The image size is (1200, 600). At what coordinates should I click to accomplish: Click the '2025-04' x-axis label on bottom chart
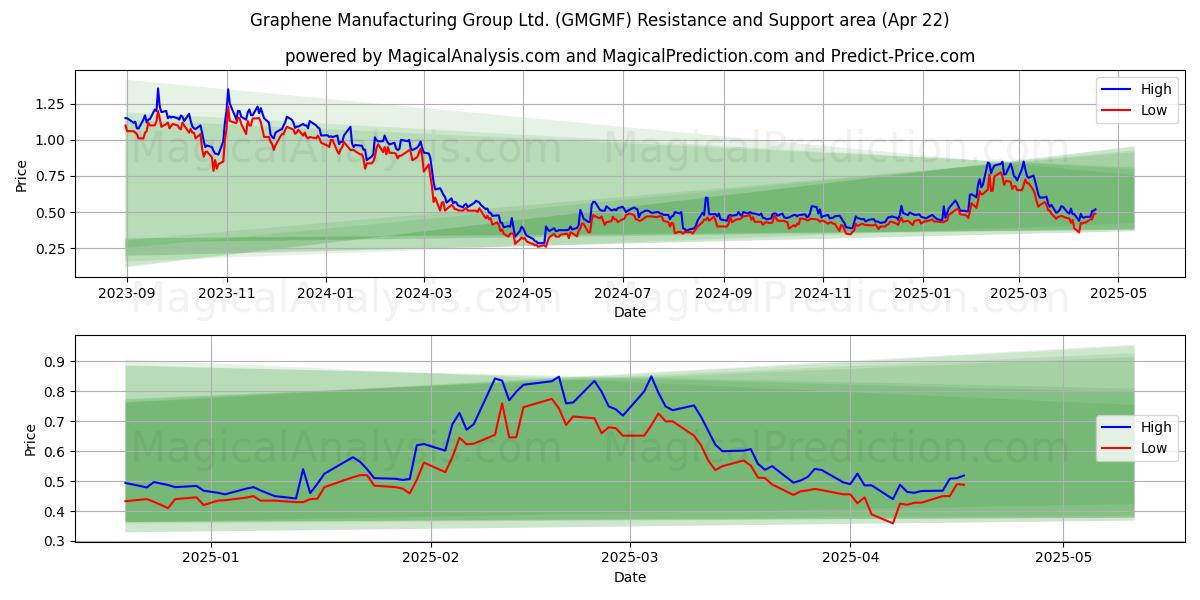coord(850,559)
